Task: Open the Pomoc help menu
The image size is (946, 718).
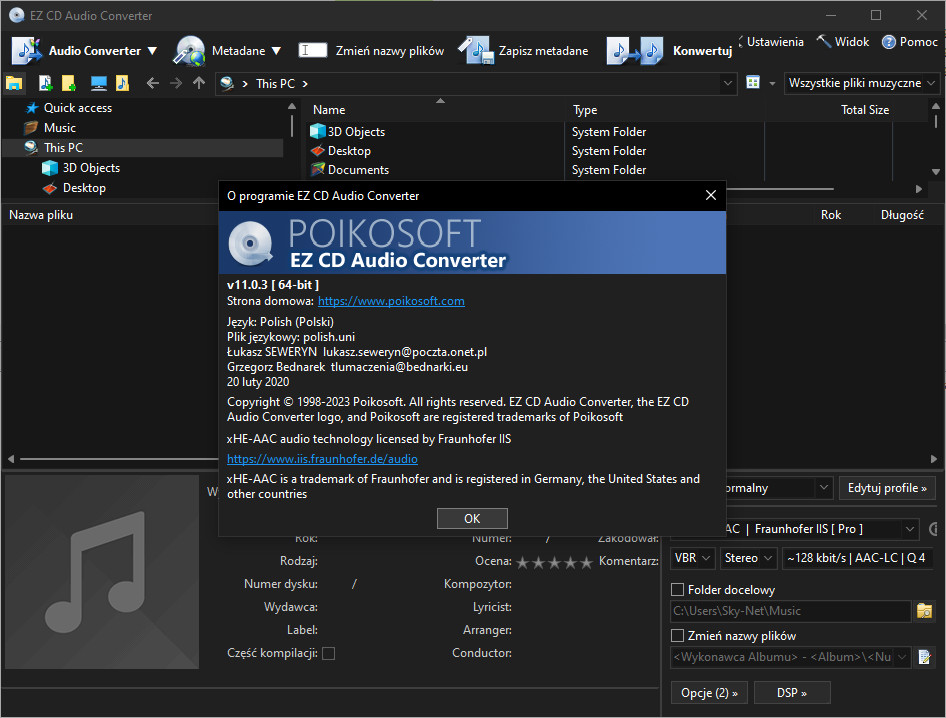Action: coord(910,42)
